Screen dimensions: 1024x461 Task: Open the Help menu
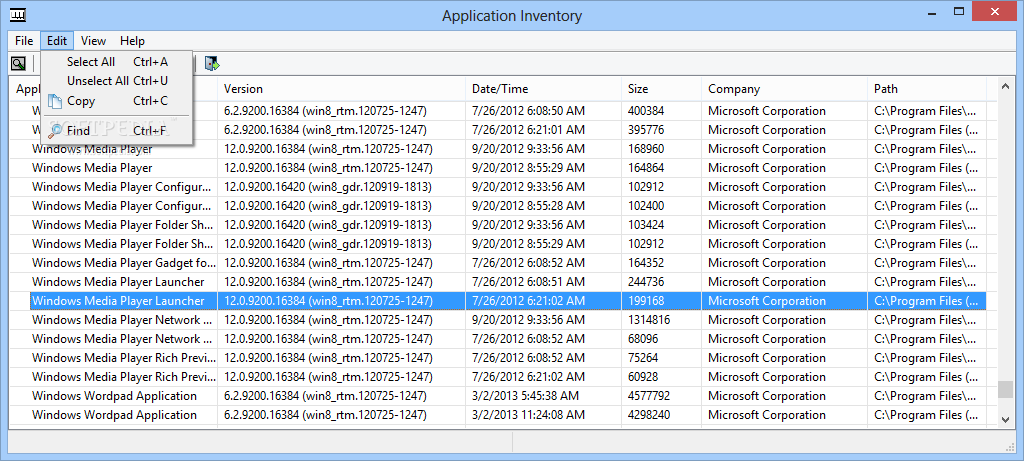(132, 40)
